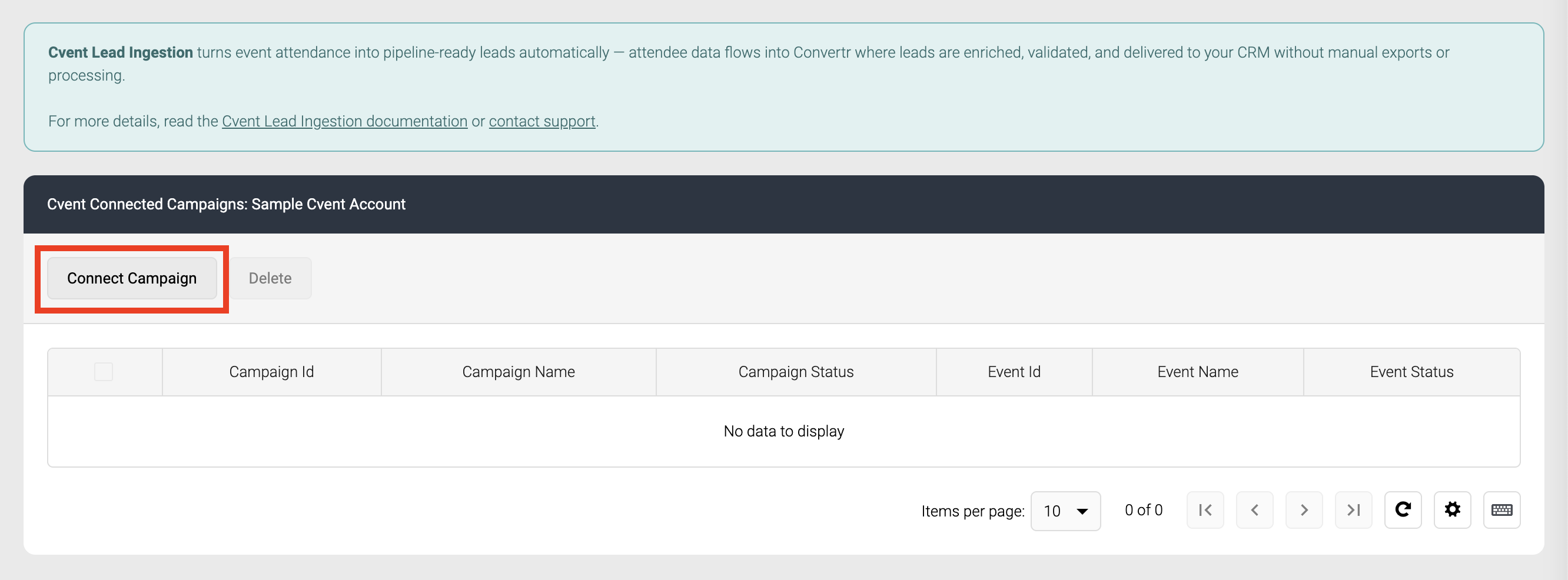Image resolution: width=1568 pixels, height=580 pixels.
Task: Go to next page icon
Action: pos(1304,510)
